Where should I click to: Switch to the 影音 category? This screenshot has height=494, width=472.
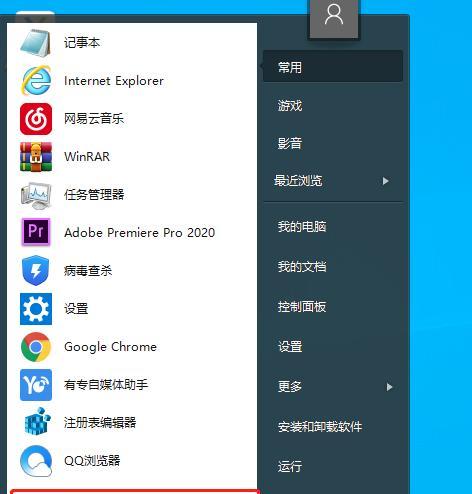click(x=290, y=143)
